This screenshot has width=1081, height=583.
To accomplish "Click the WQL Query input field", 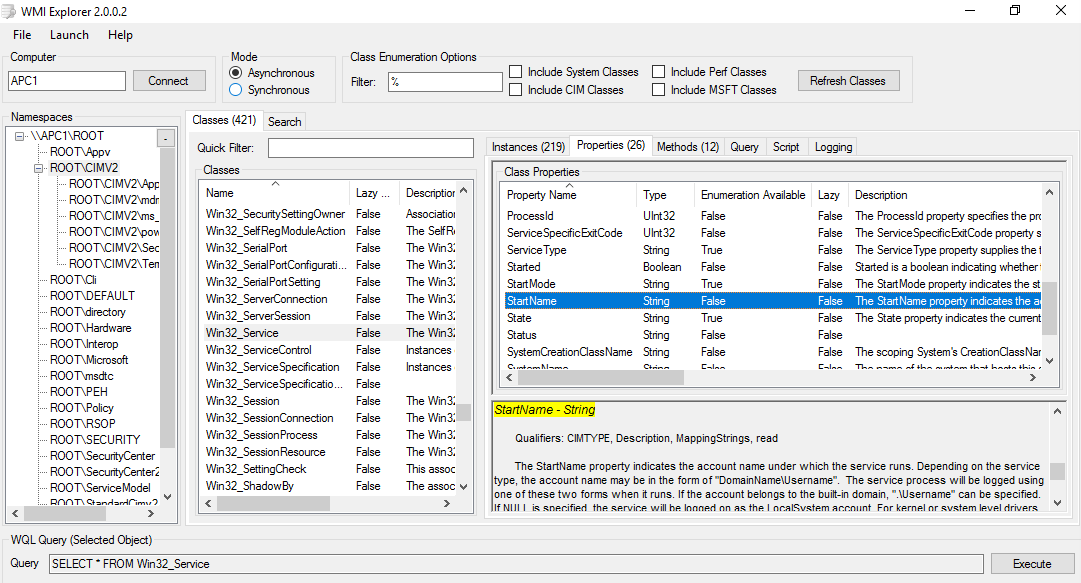I will pyautogui.click(x=517, y=564).
